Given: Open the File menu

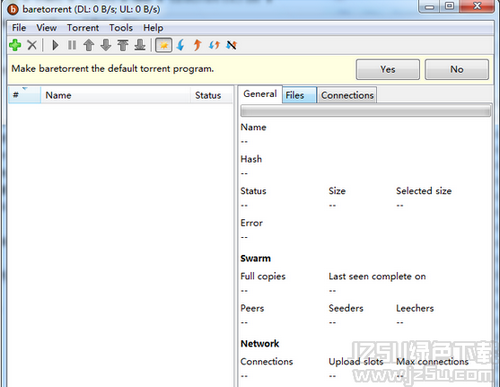Looking at the screenshot, I should (x=19, y=28).
